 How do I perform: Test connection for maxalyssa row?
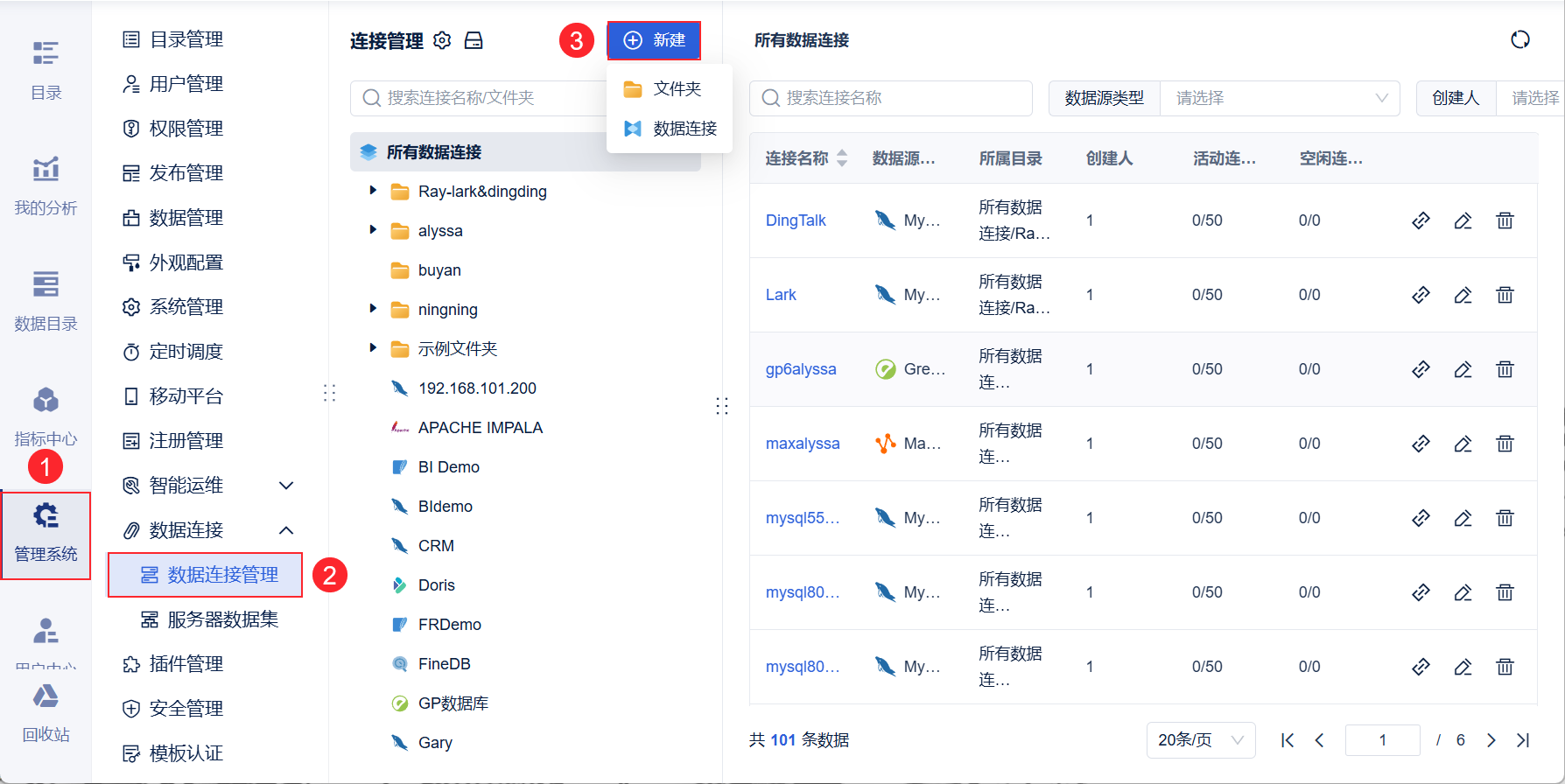[1421, 444]
